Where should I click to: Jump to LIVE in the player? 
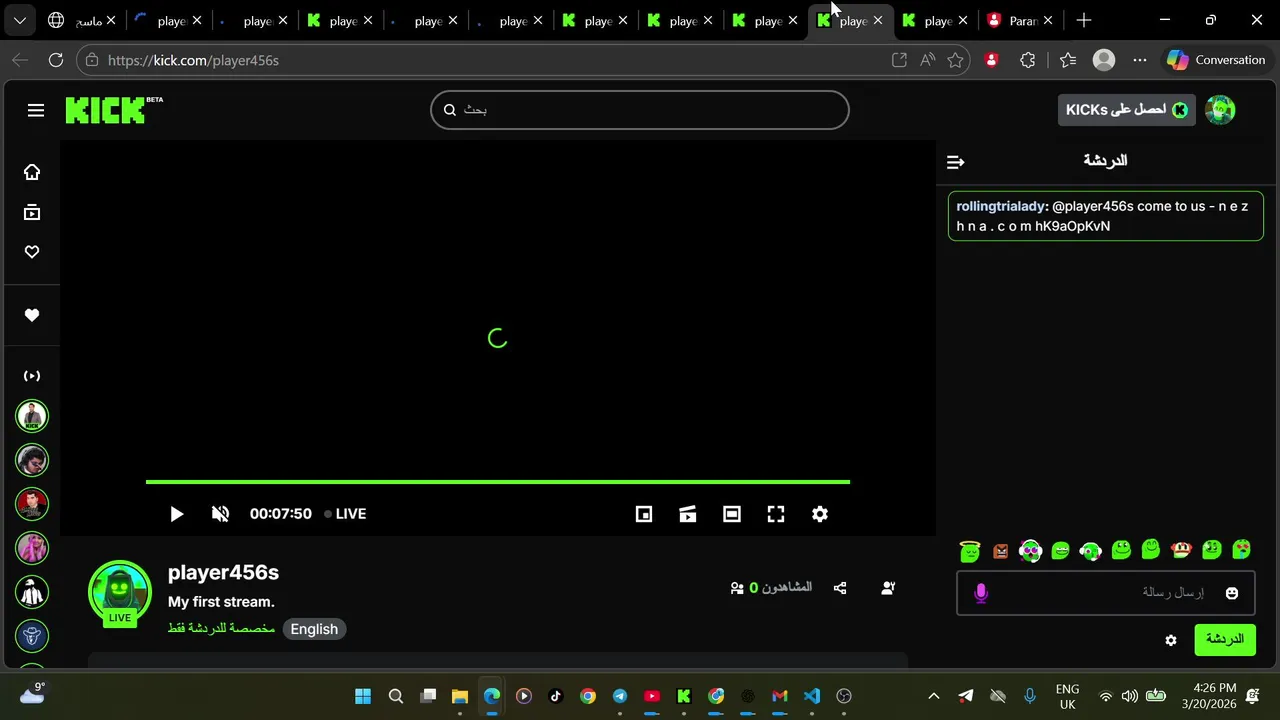(x=345, y=514)
